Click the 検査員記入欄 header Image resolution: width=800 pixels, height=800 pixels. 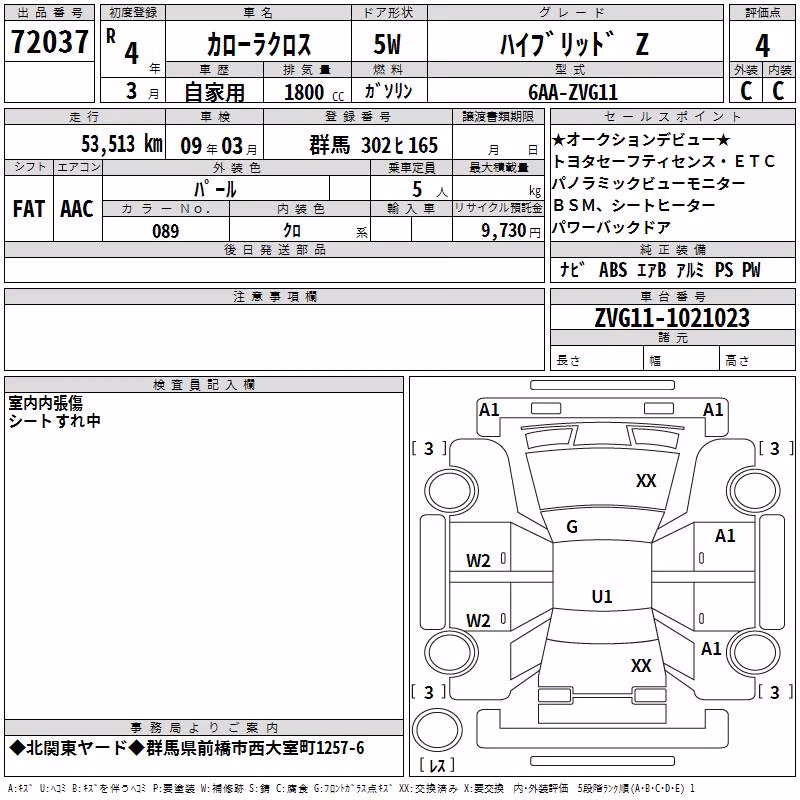204,385
